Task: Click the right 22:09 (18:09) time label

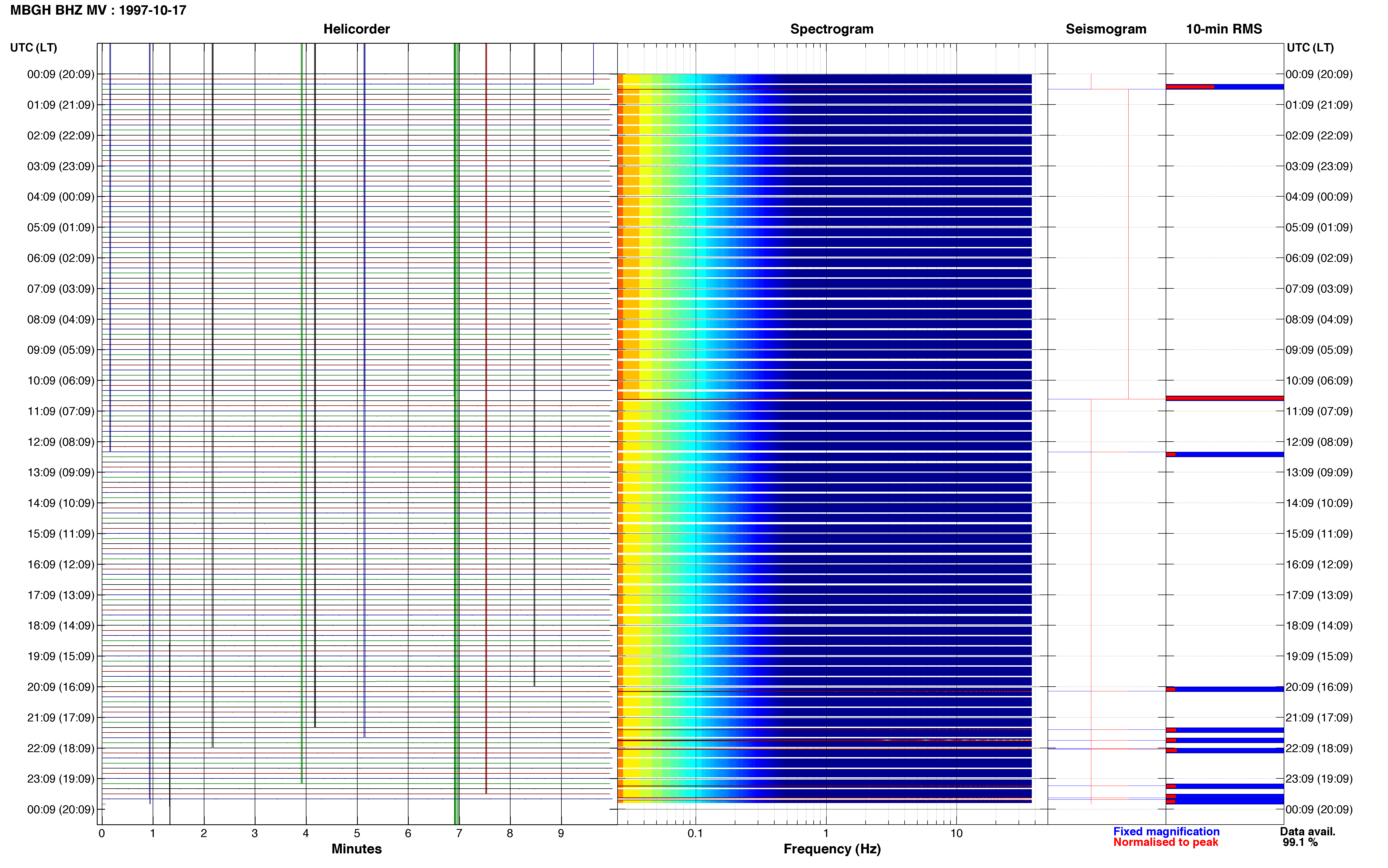Action: 1319,748
